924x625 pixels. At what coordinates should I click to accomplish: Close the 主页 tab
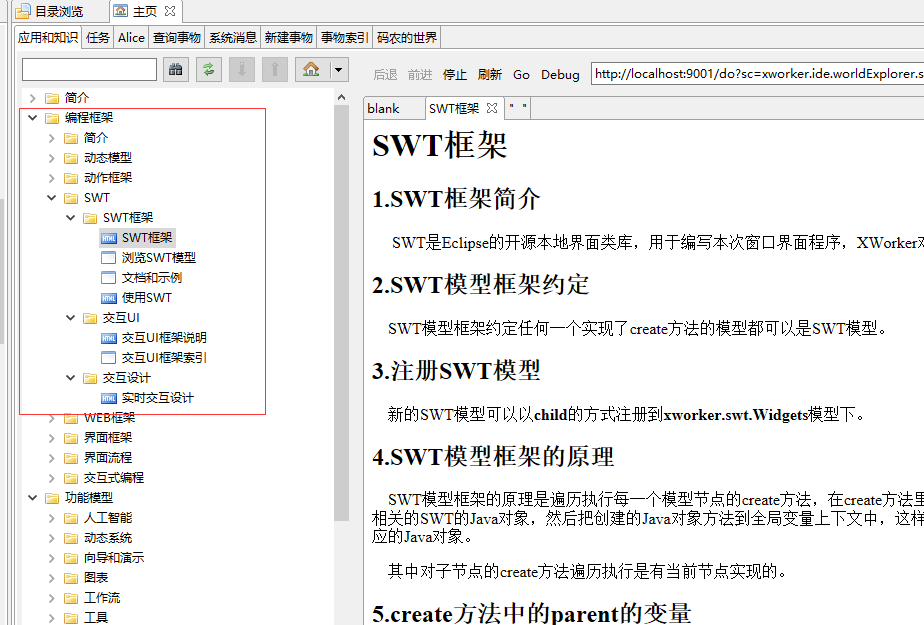(x=170, y=11)
